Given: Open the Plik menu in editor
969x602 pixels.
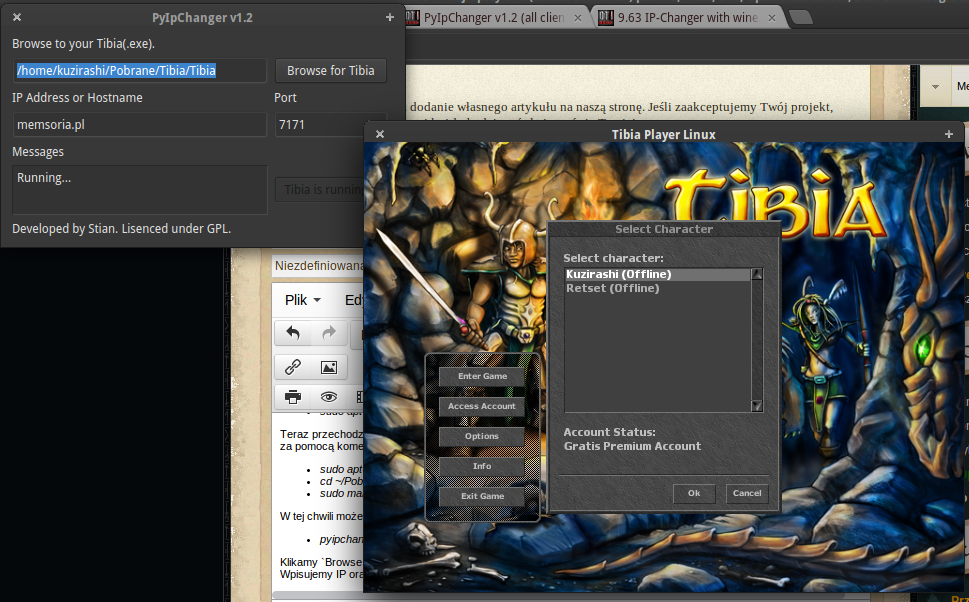Looking at the screenshot, I should pyautogui.click(x=302, y=300).
